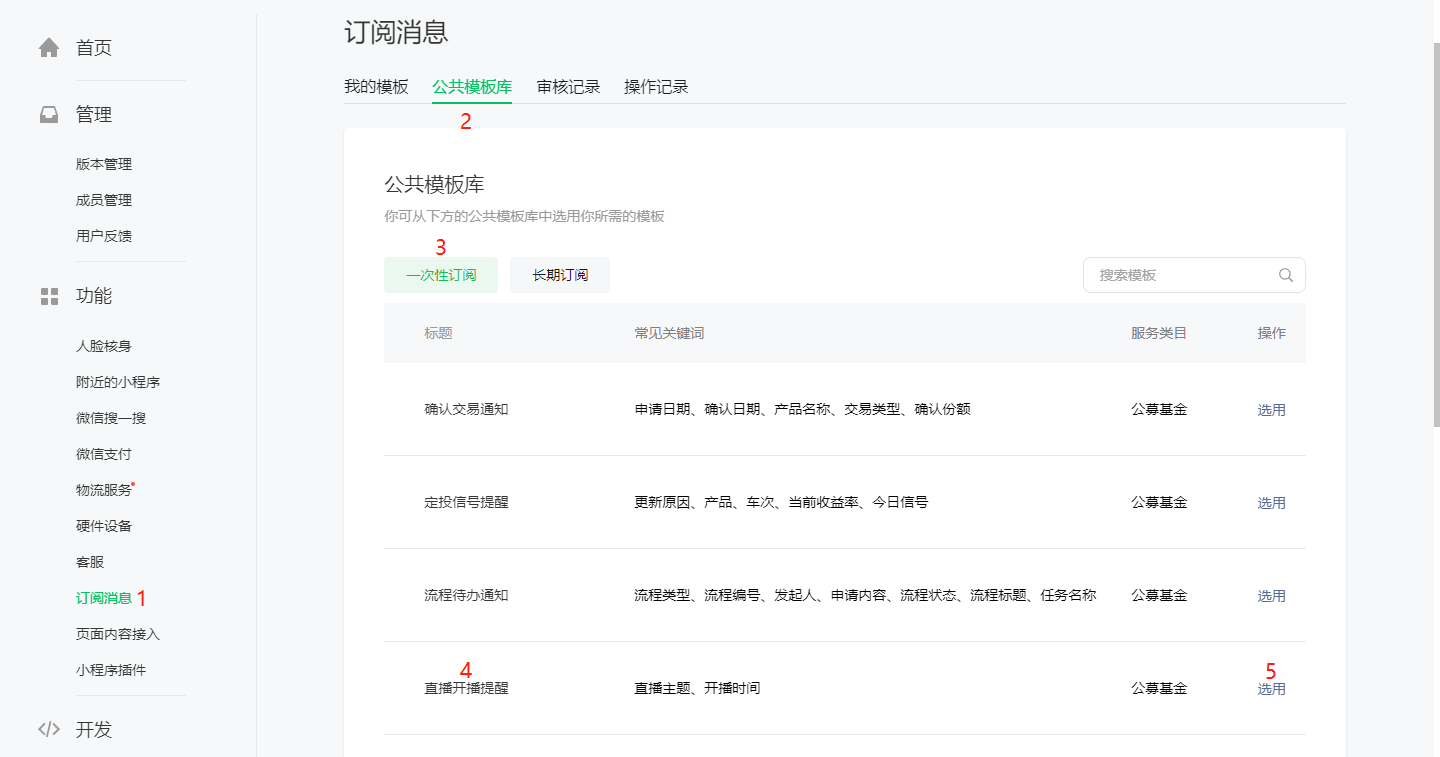Click keywords text starting with 流程类型
The image size is (1440, 757).
point(865,595)
